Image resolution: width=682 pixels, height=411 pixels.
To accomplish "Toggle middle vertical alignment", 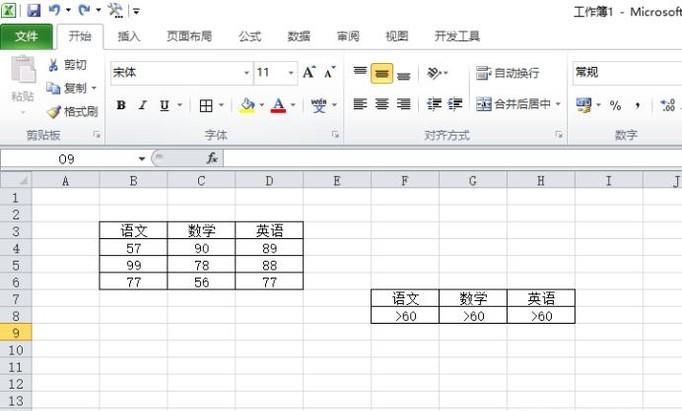I will [x=382, y=73].
